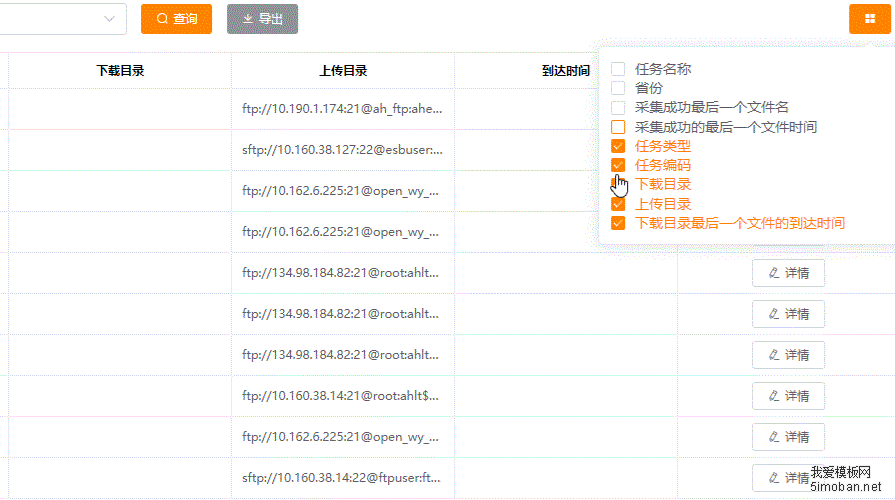Image resolution: width=895 pixels, height=500 pixels.
Task: Tick the 采集成功最后一个文件名 checkbox
Action: coord(618,107)
